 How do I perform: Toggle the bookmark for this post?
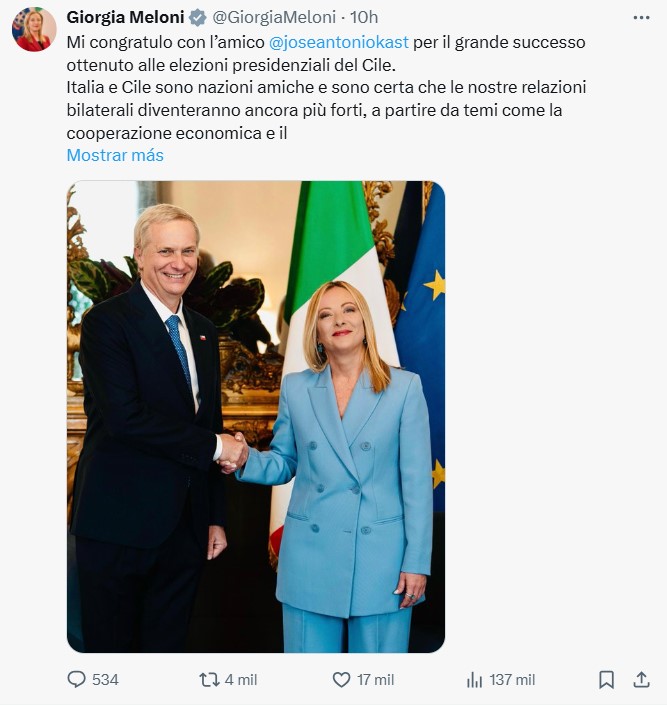[x=606, y=679]
